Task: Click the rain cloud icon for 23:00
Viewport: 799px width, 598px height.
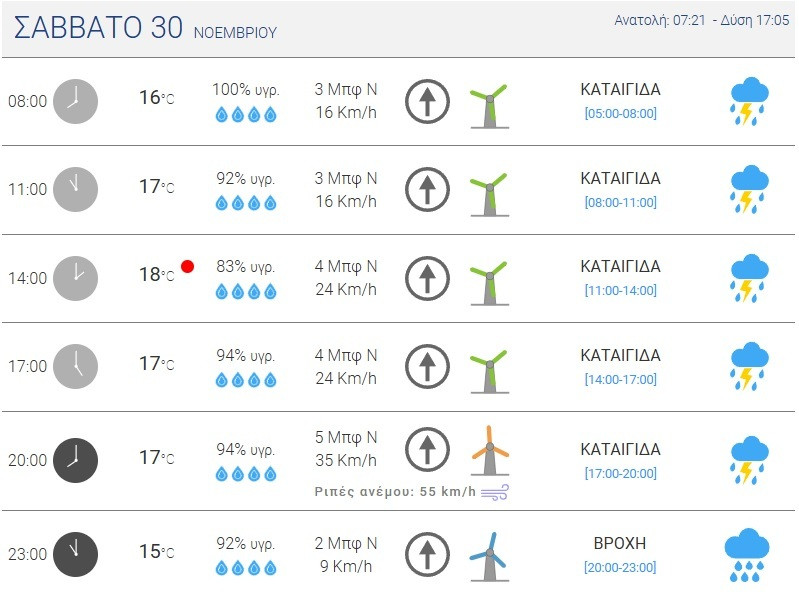Action: pos(746,555)
